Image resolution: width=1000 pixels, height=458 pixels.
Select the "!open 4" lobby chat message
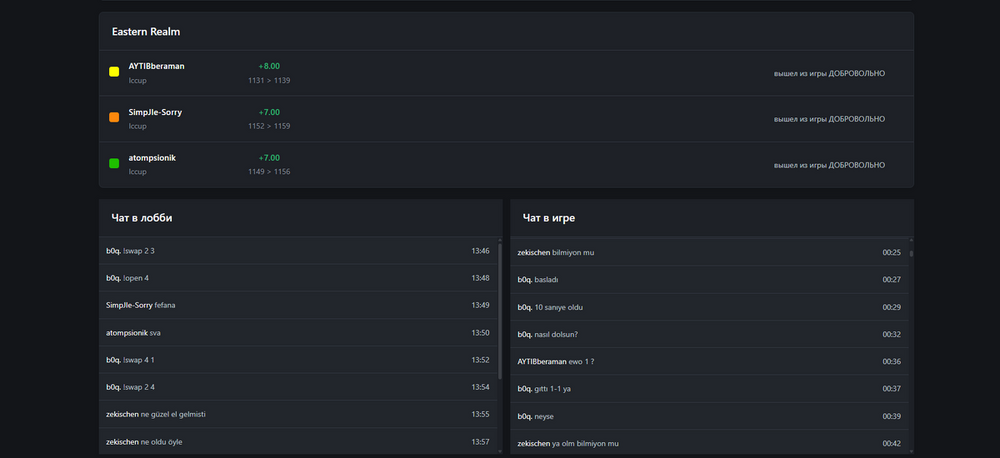[135, 278]
